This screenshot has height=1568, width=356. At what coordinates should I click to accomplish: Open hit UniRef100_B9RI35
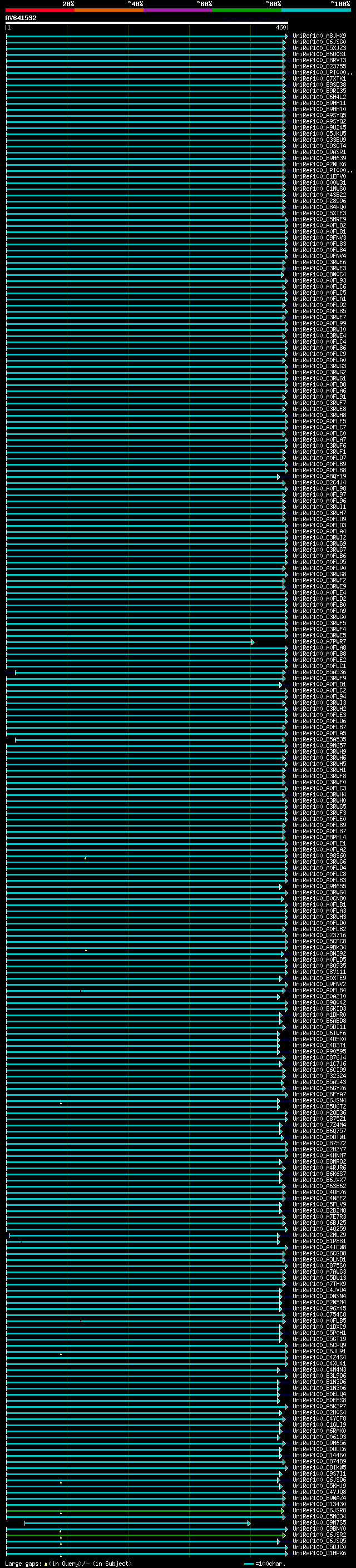(x=319, y=91)
